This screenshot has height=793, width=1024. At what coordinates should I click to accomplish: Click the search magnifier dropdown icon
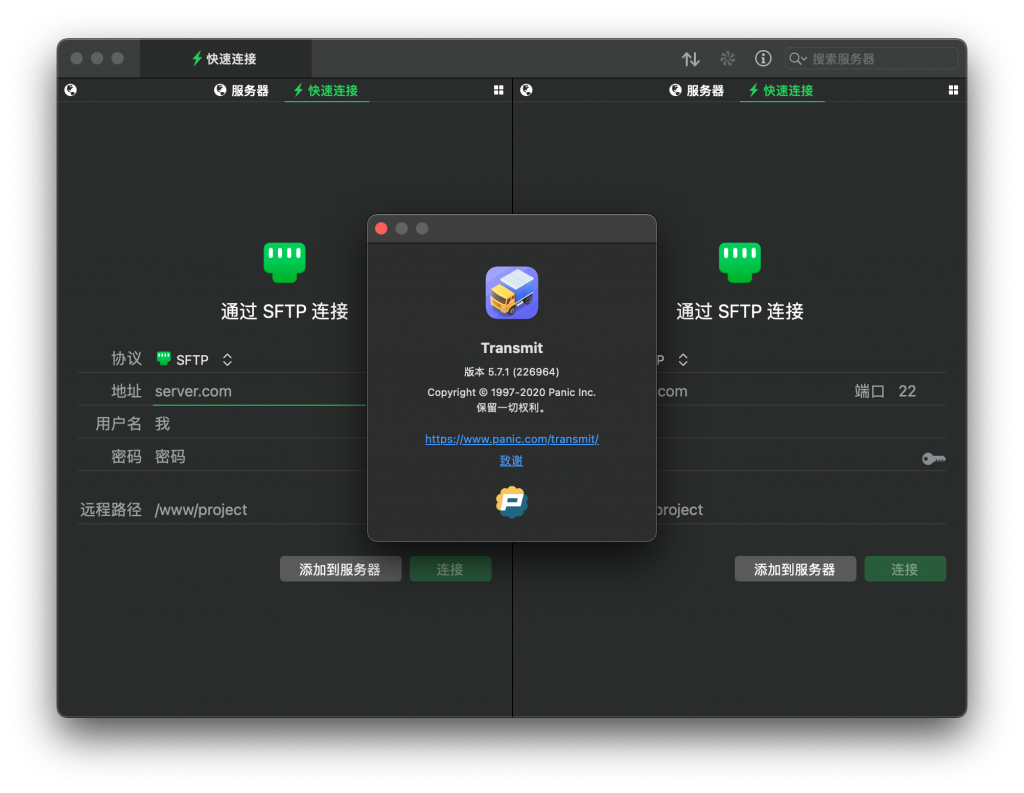[797, 59]
